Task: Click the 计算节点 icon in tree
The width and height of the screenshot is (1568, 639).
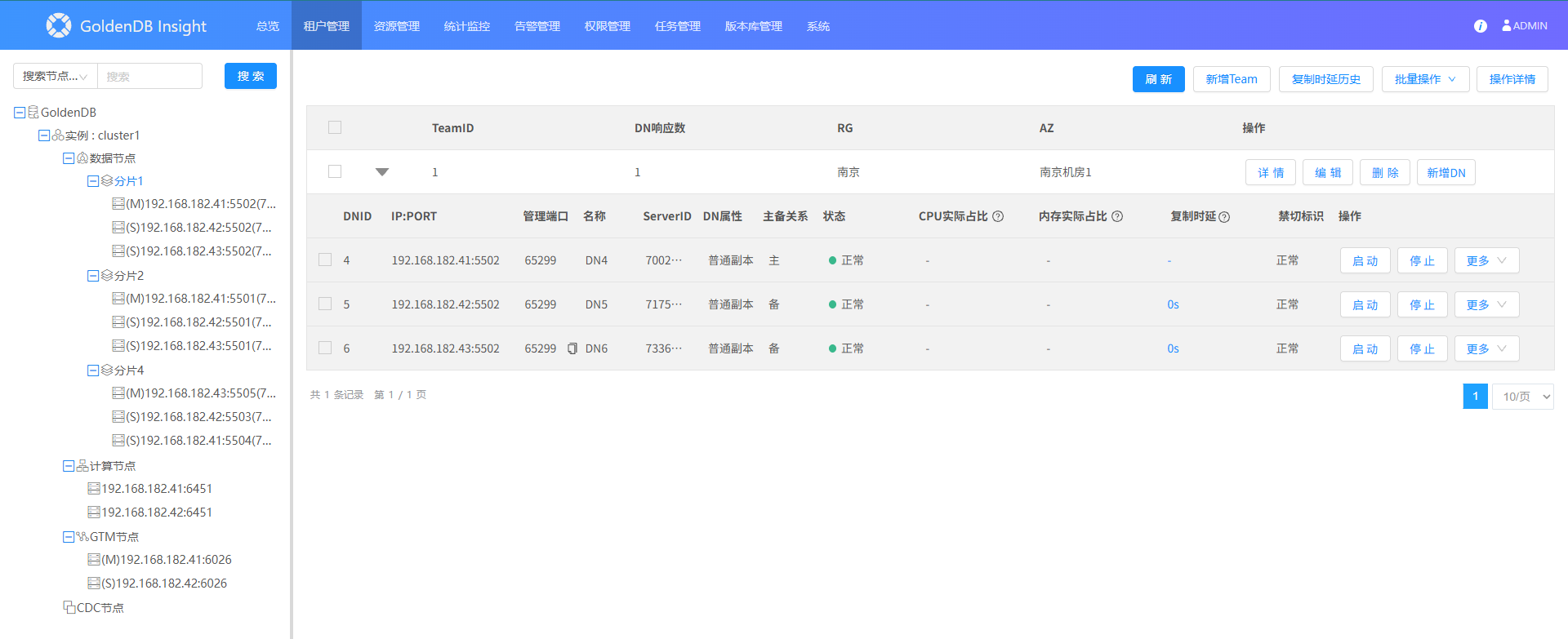Action: [82, 466]
